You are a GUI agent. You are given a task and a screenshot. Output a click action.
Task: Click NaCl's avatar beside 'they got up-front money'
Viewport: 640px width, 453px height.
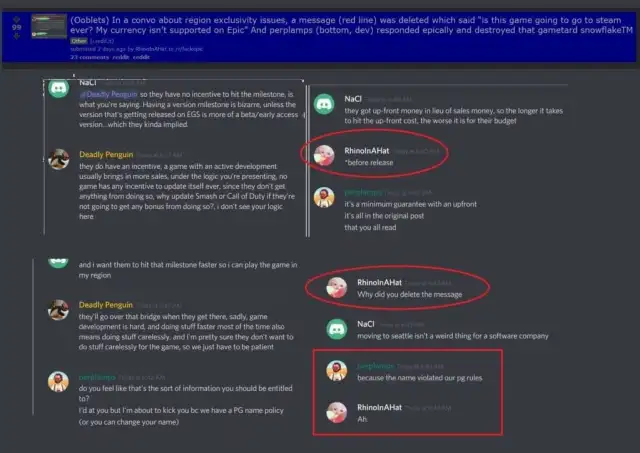click(x=324, y=104)
